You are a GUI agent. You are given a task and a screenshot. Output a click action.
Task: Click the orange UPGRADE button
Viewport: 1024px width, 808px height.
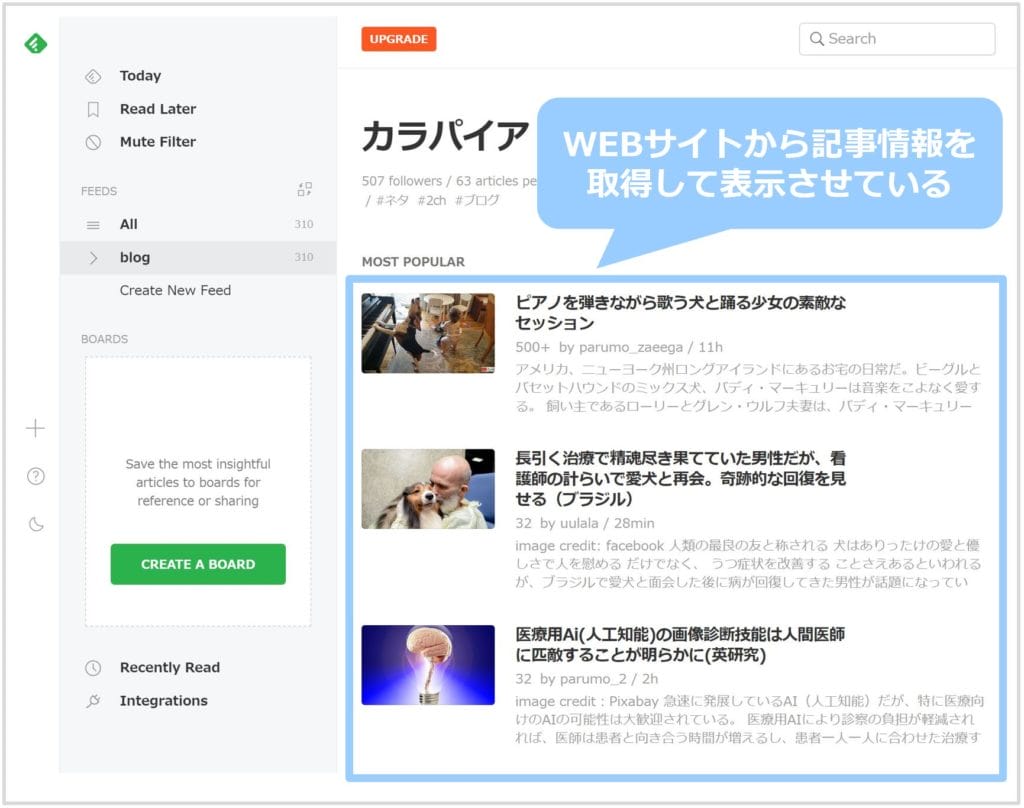(x=399, y=39)
